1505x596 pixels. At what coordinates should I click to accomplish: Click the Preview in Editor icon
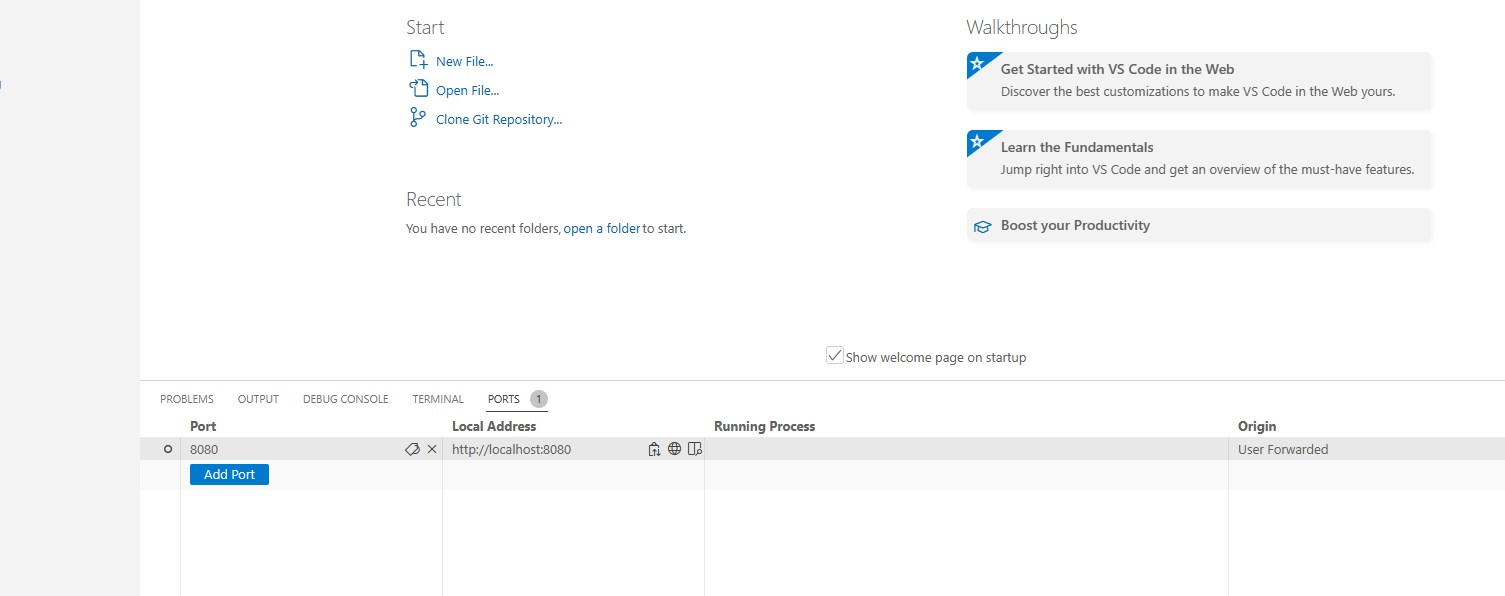click(x=695, y=450)
